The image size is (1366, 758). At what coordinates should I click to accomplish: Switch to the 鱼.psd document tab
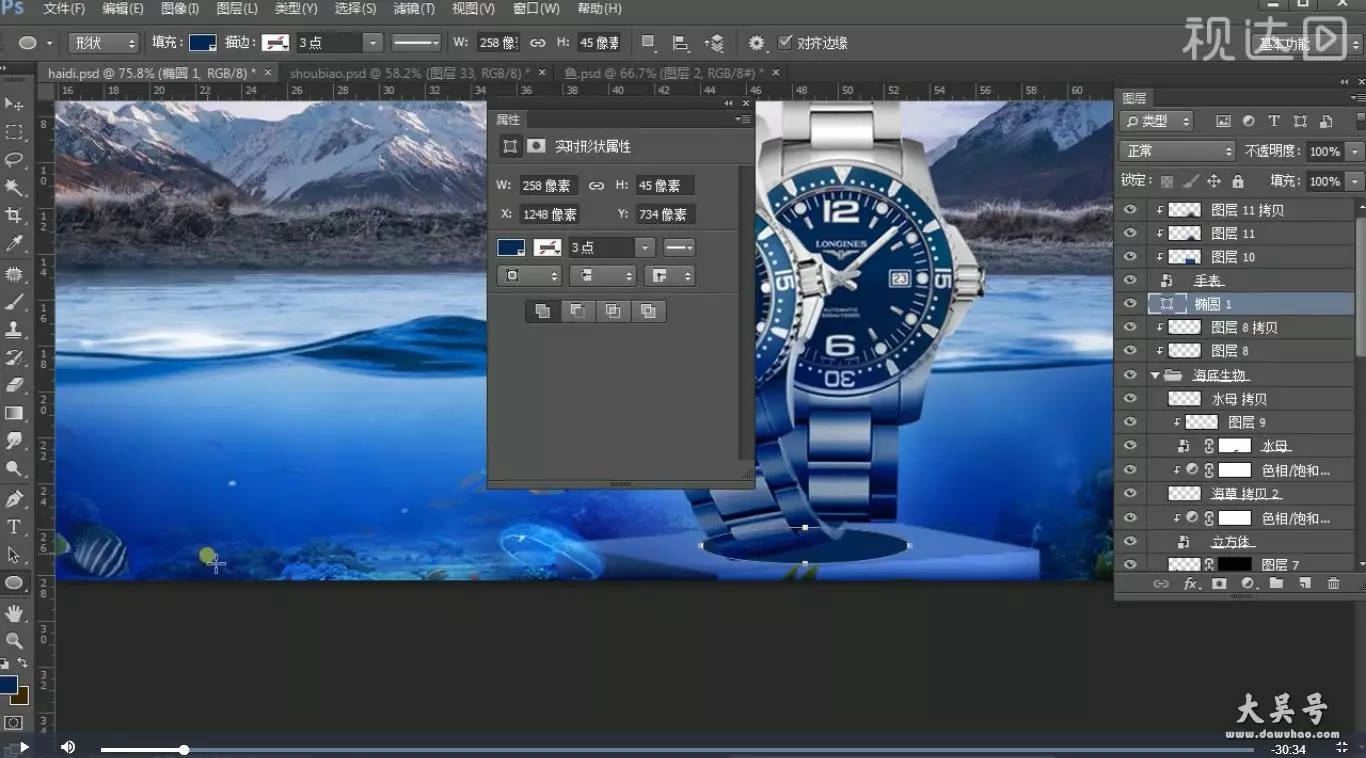click(663, 73)
